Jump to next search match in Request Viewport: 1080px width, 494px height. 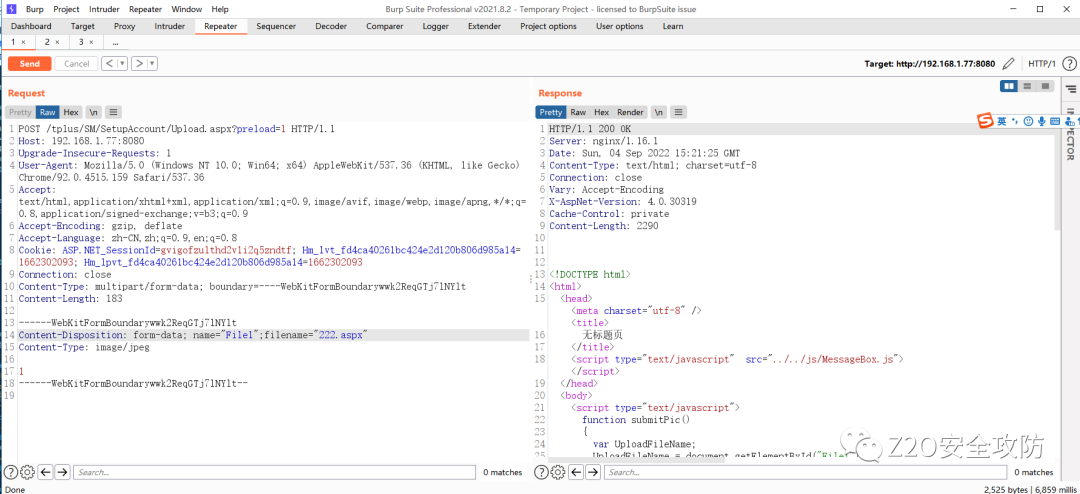coord(62,472)
